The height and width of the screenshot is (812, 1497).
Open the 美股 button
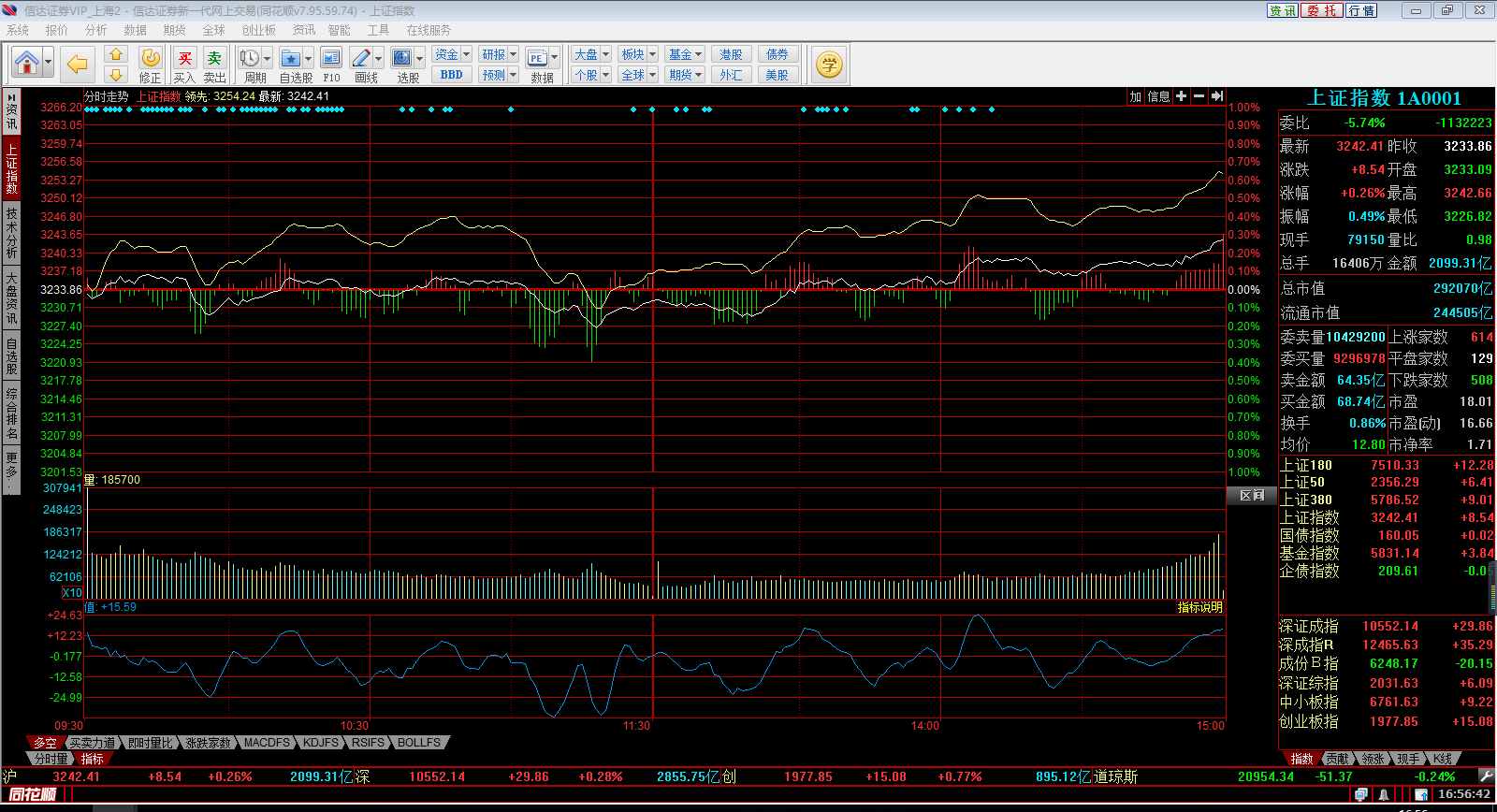coord(778,75)
